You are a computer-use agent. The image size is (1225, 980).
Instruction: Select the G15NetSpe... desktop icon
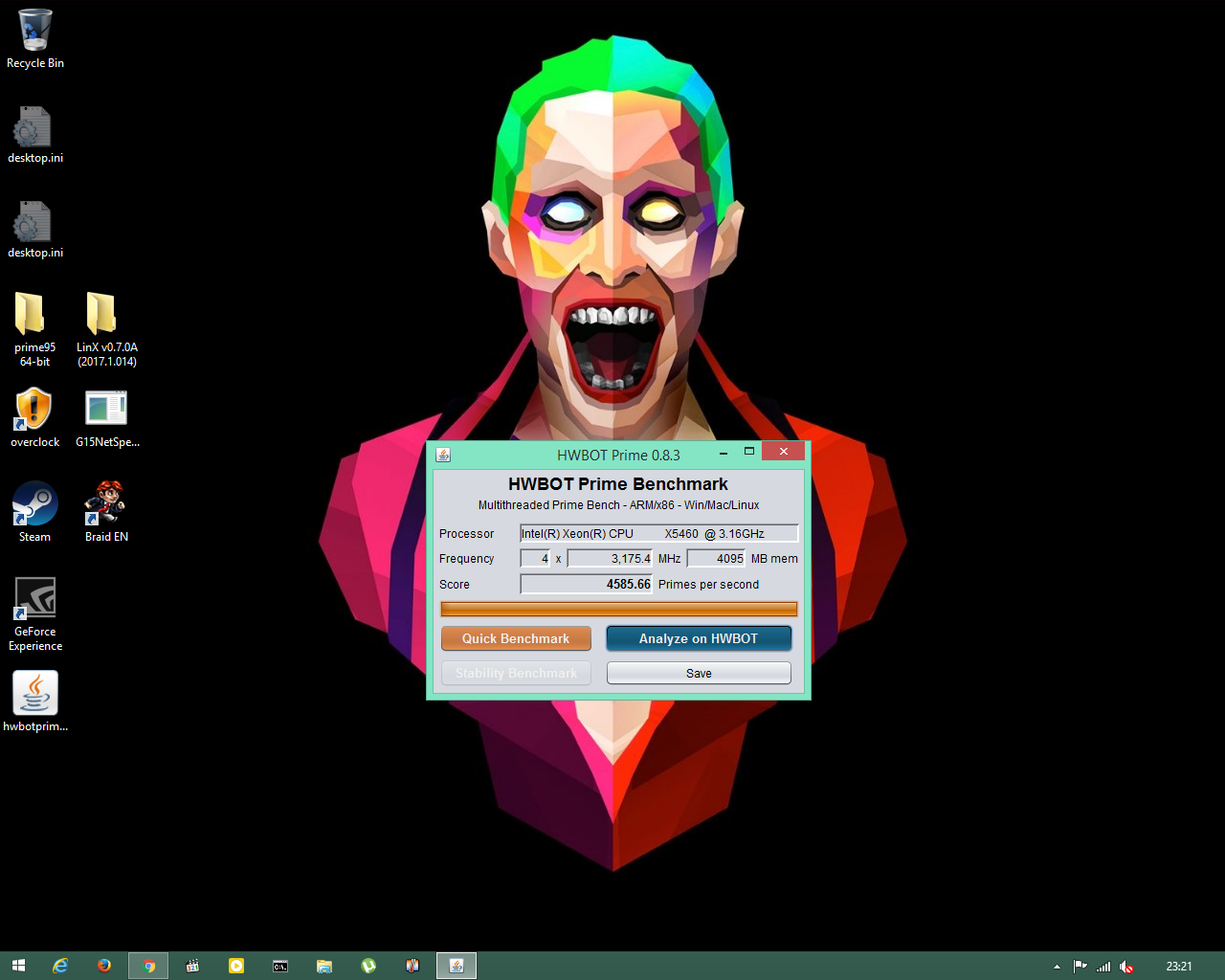click(x=106, y=418)
